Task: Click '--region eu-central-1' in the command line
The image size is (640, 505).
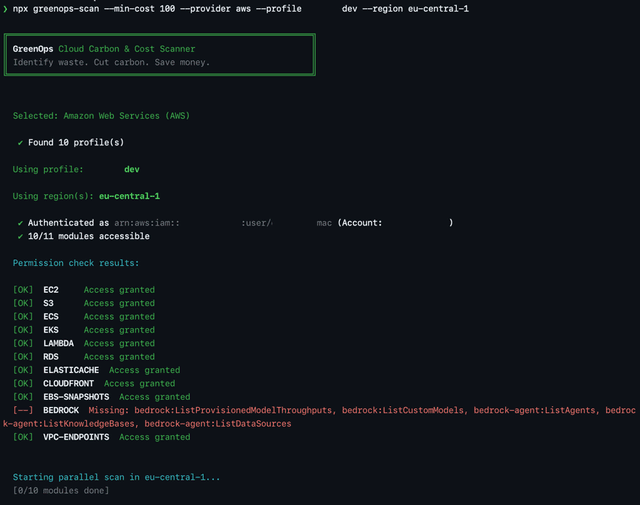Action: click(x=416, y=9)
